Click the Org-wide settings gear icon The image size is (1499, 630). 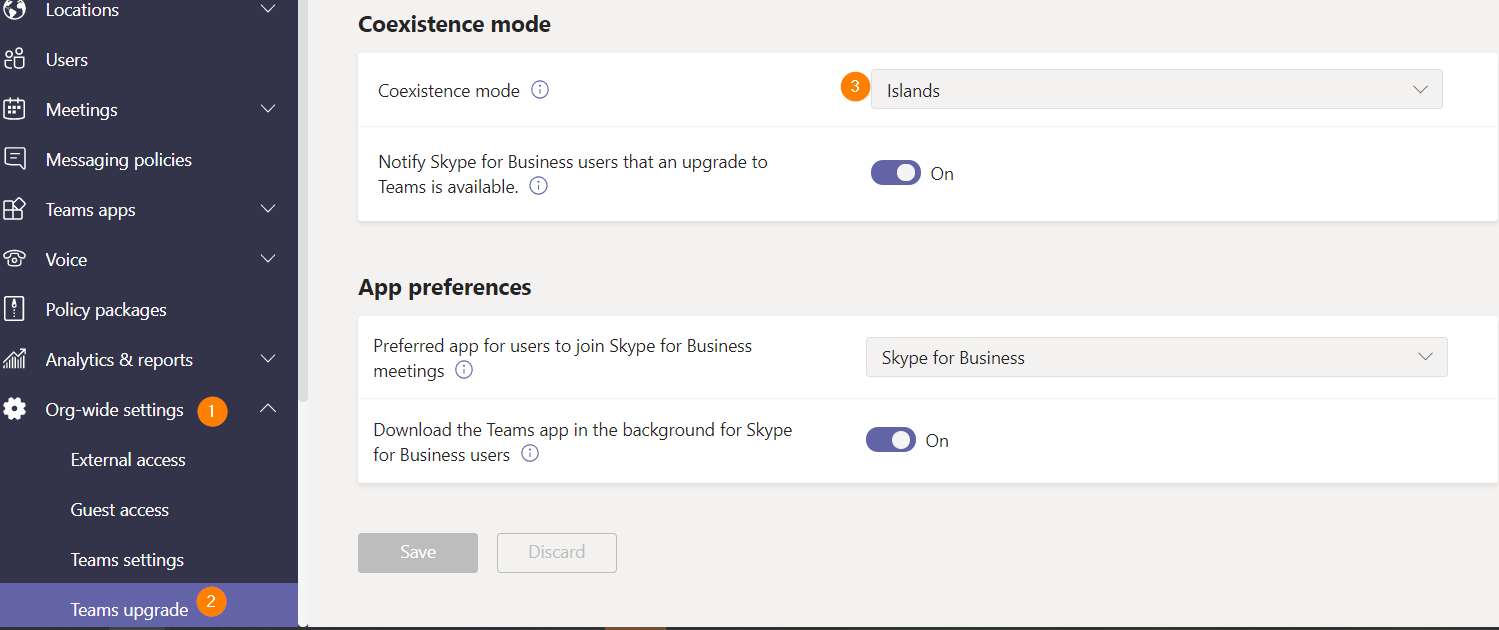pos(14,409)
